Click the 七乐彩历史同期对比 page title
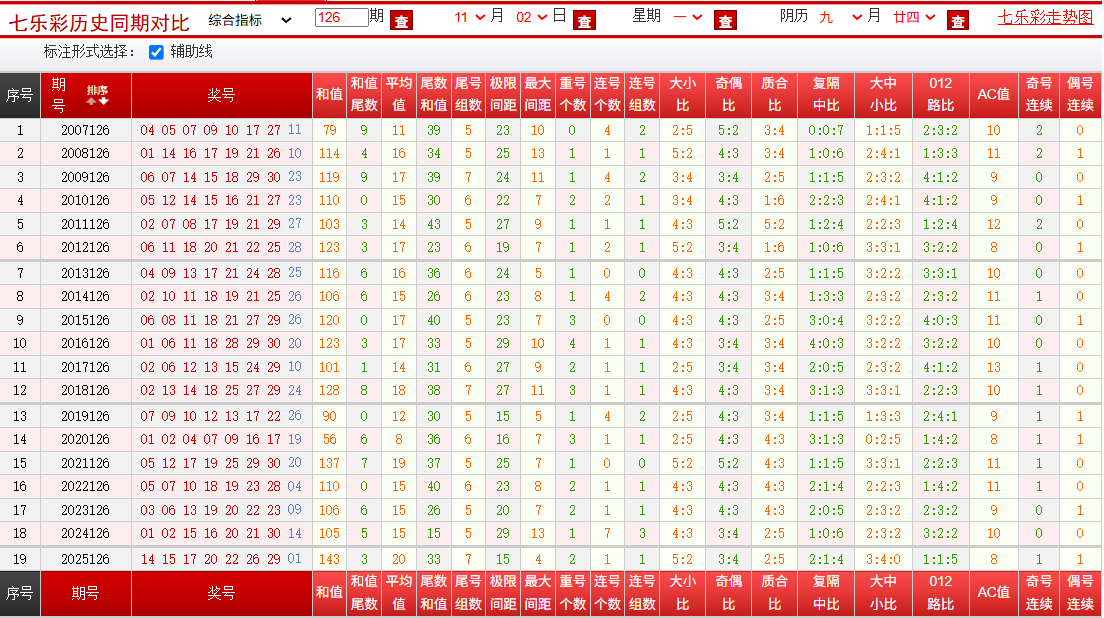This screenshot has height=618, width=1104. pyautogui.click(x=99, y=23)
